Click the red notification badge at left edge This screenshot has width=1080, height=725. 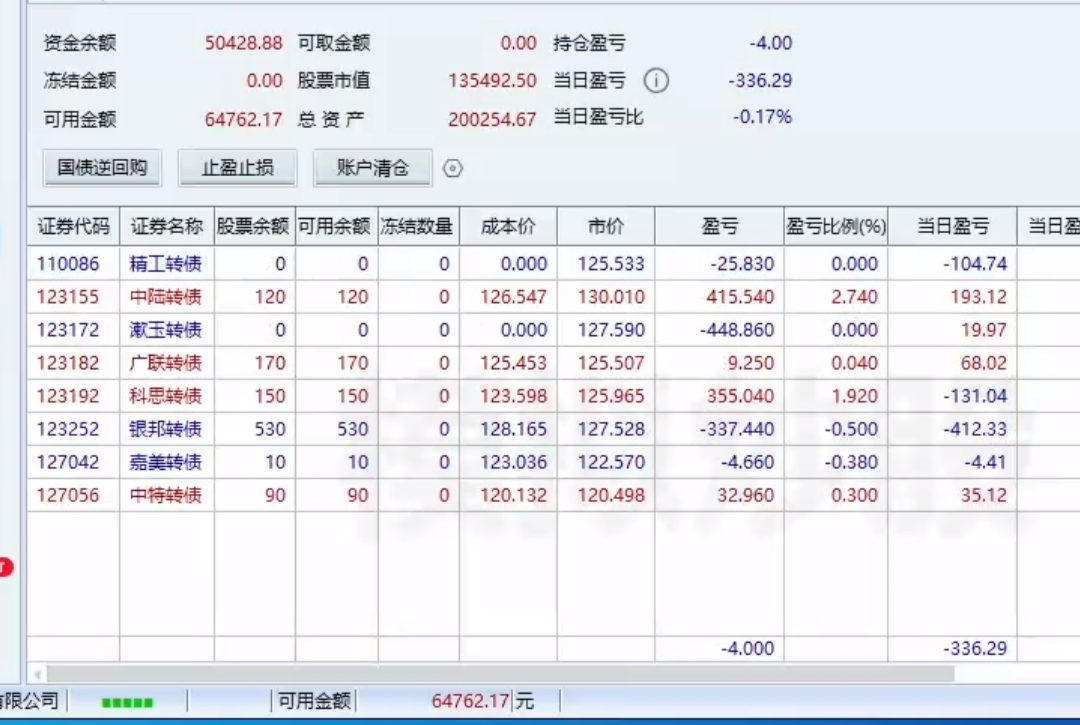tap(6, 567)
